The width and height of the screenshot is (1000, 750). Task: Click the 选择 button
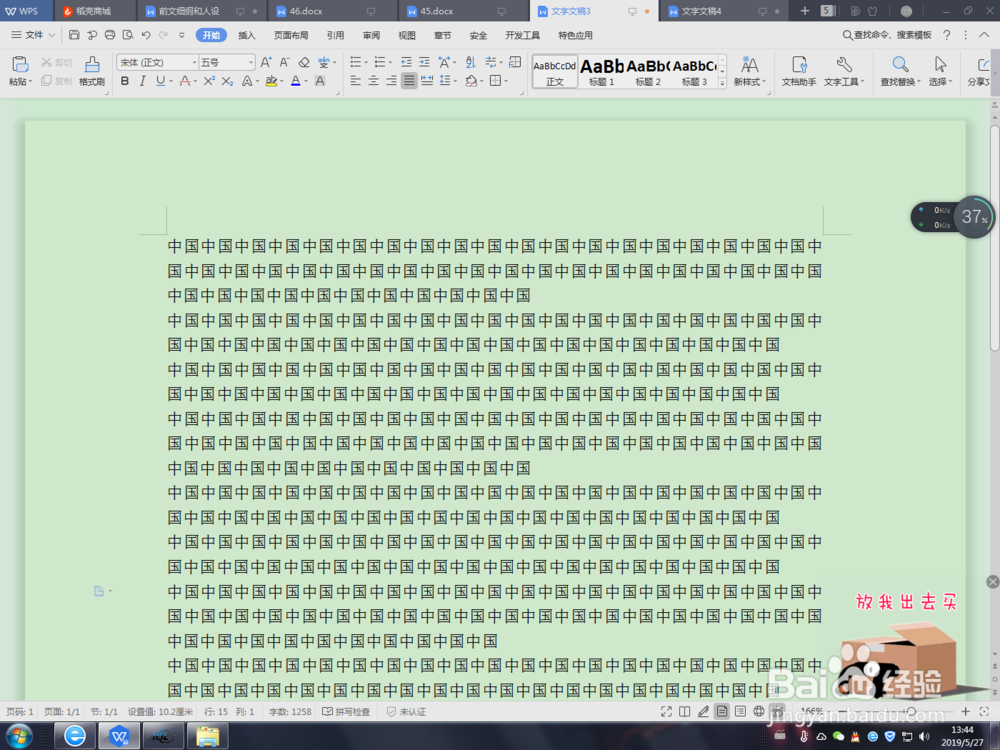pyautogui.click(x=940, y=71)
